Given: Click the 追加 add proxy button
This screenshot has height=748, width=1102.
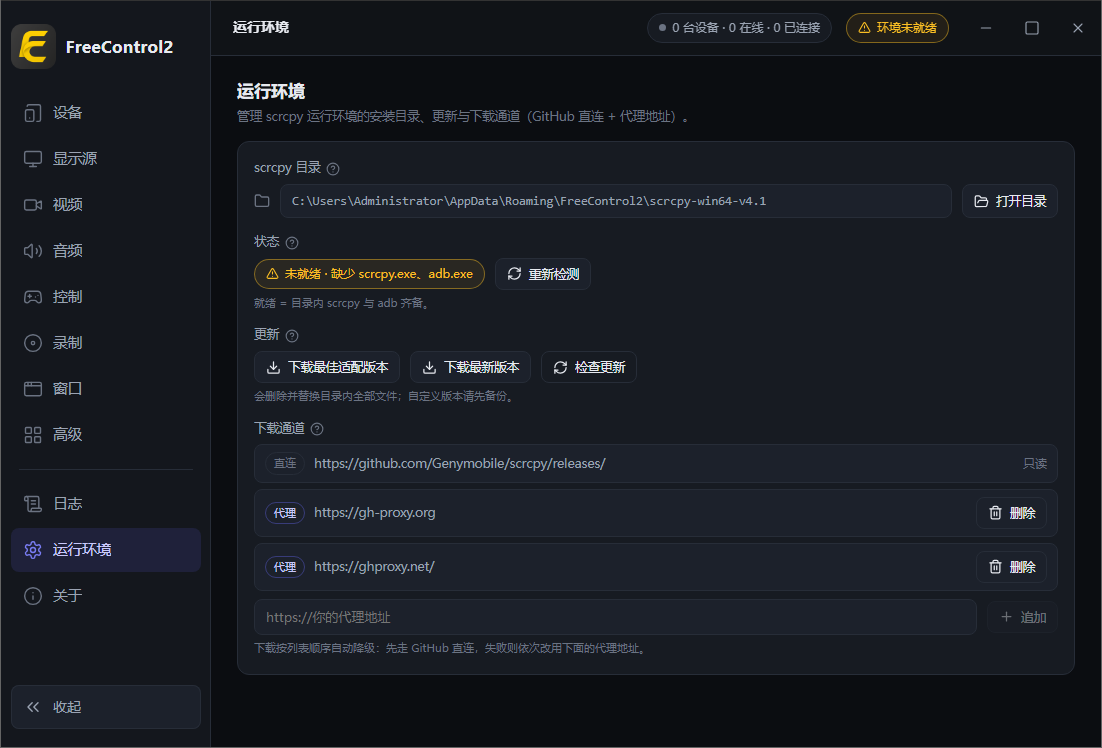Looking at the screenshot, I should point(1022,617).
